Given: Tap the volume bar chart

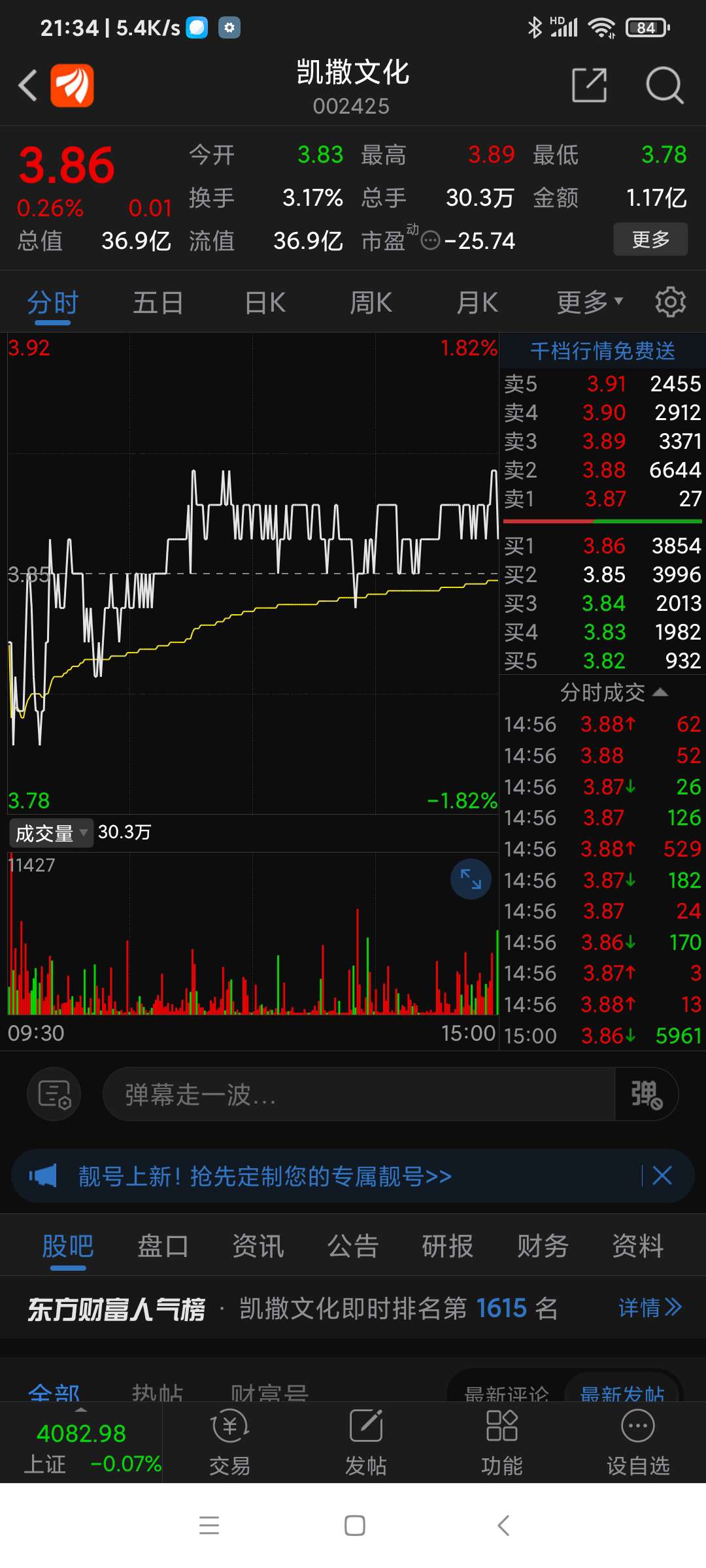Looking at the screenshot, I should 253,934.
